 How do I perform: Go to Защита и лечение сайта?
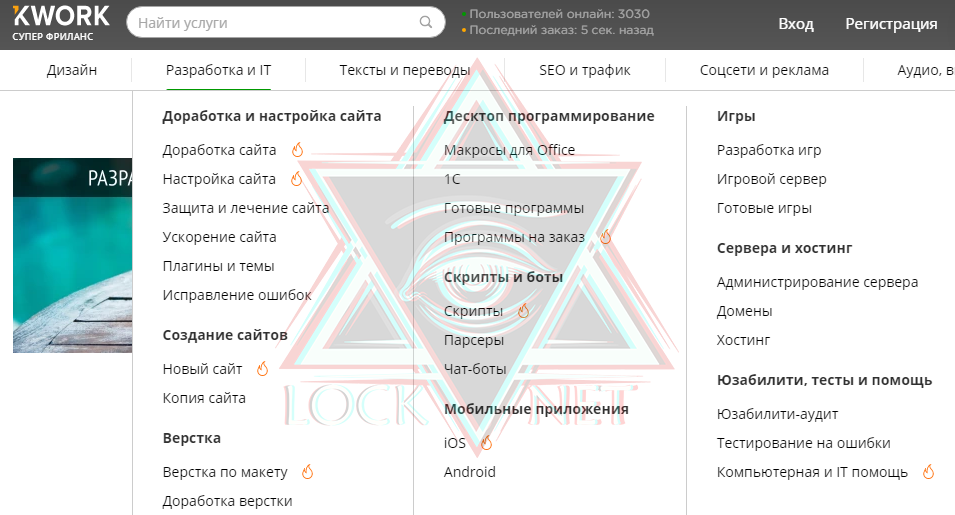pyautogui.click(x=245, y=208)
